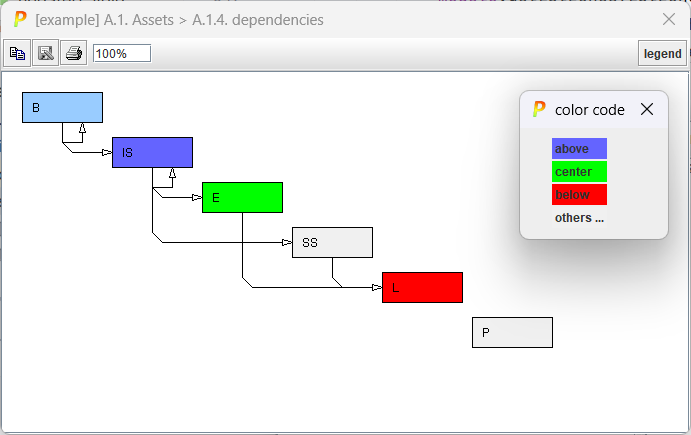Click the window title 'A.1.4. dependencies'
This screenshot has width=691, height=435.
click(258, 20)
